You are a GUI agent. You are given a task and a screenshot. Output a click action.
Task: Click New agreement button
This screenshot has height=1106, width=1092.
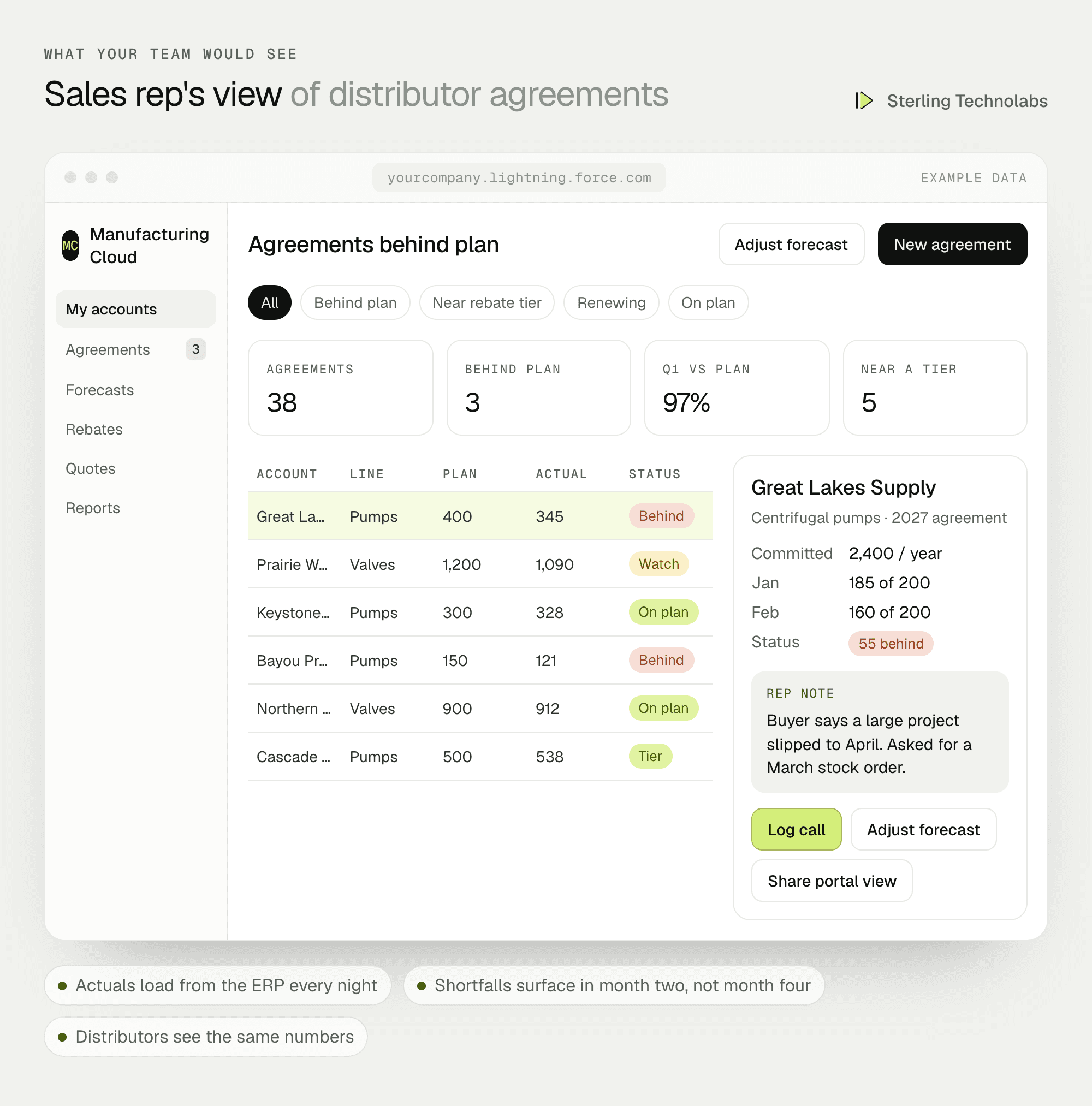(x=952, y=245)
